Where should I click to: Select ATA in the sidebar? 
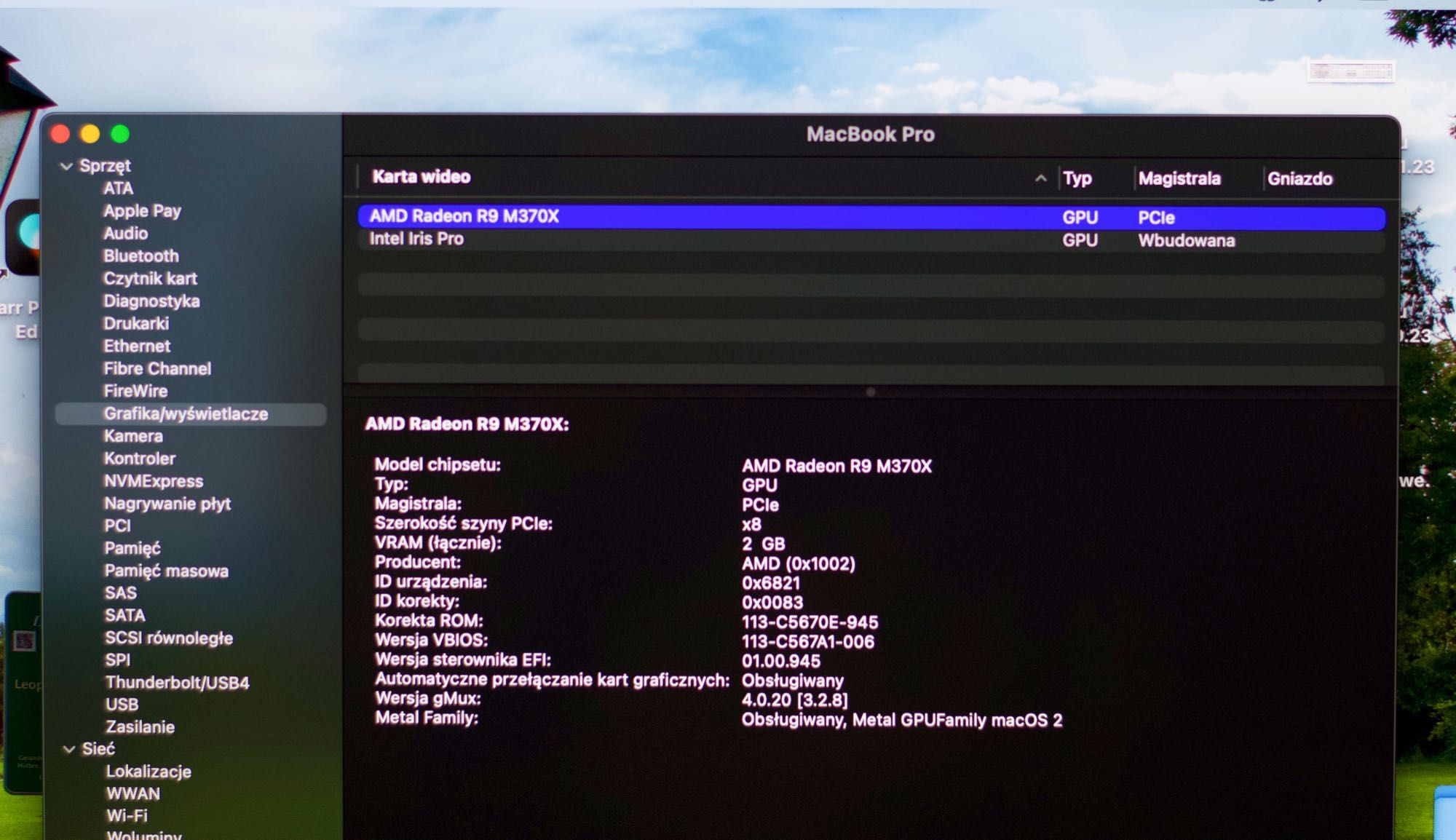pos(118,189)
